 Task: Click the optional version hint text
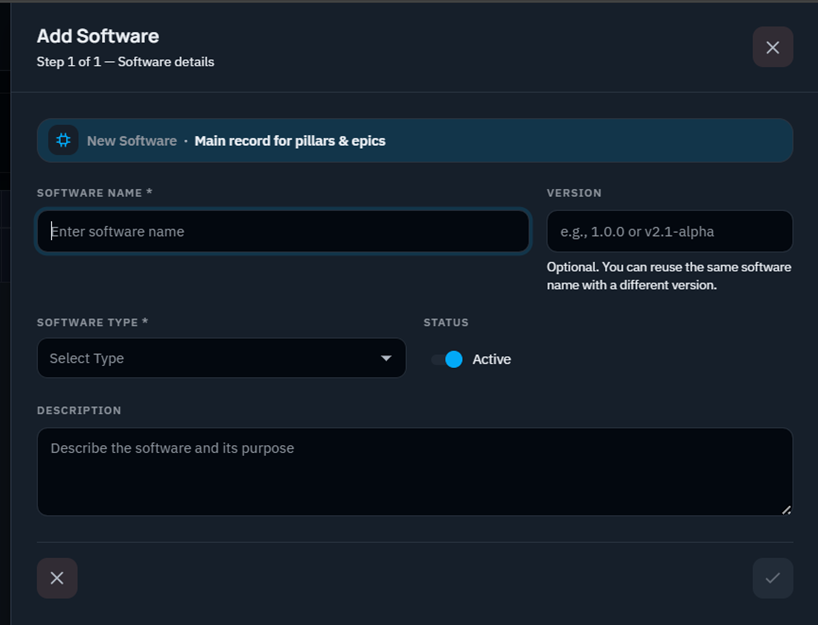[x=669, y=276]
